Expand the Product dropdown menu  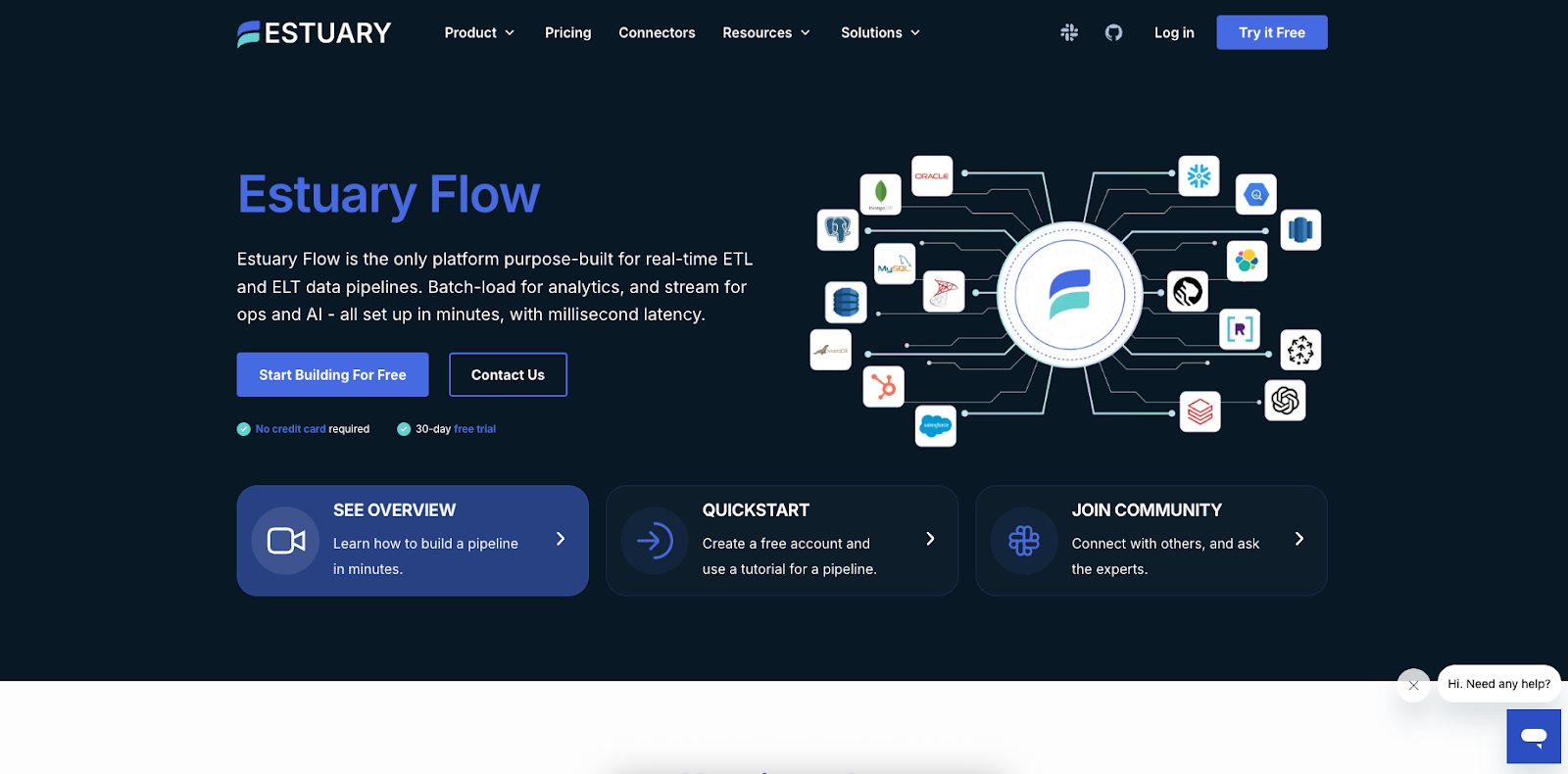pos(479,32)
